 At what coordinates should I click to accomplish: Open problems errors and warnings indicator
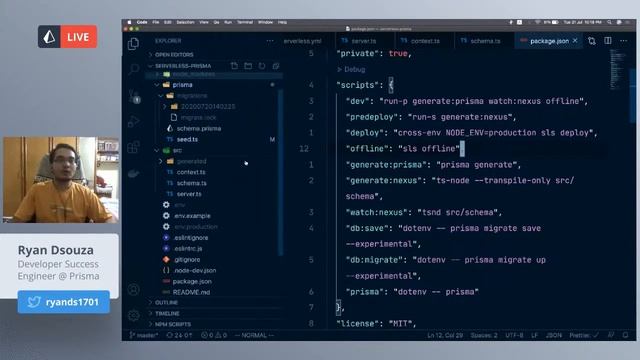[214, 336]
